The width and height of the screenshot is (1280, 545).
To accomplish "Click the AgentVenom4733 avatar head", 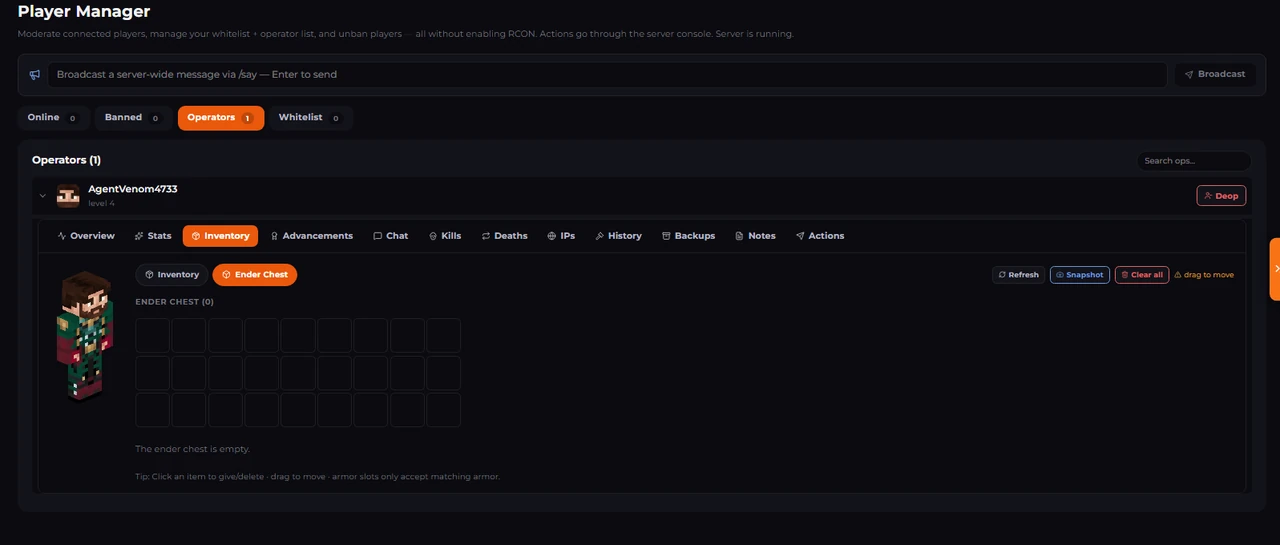I will pyautogui.click(x=68, y=196).
